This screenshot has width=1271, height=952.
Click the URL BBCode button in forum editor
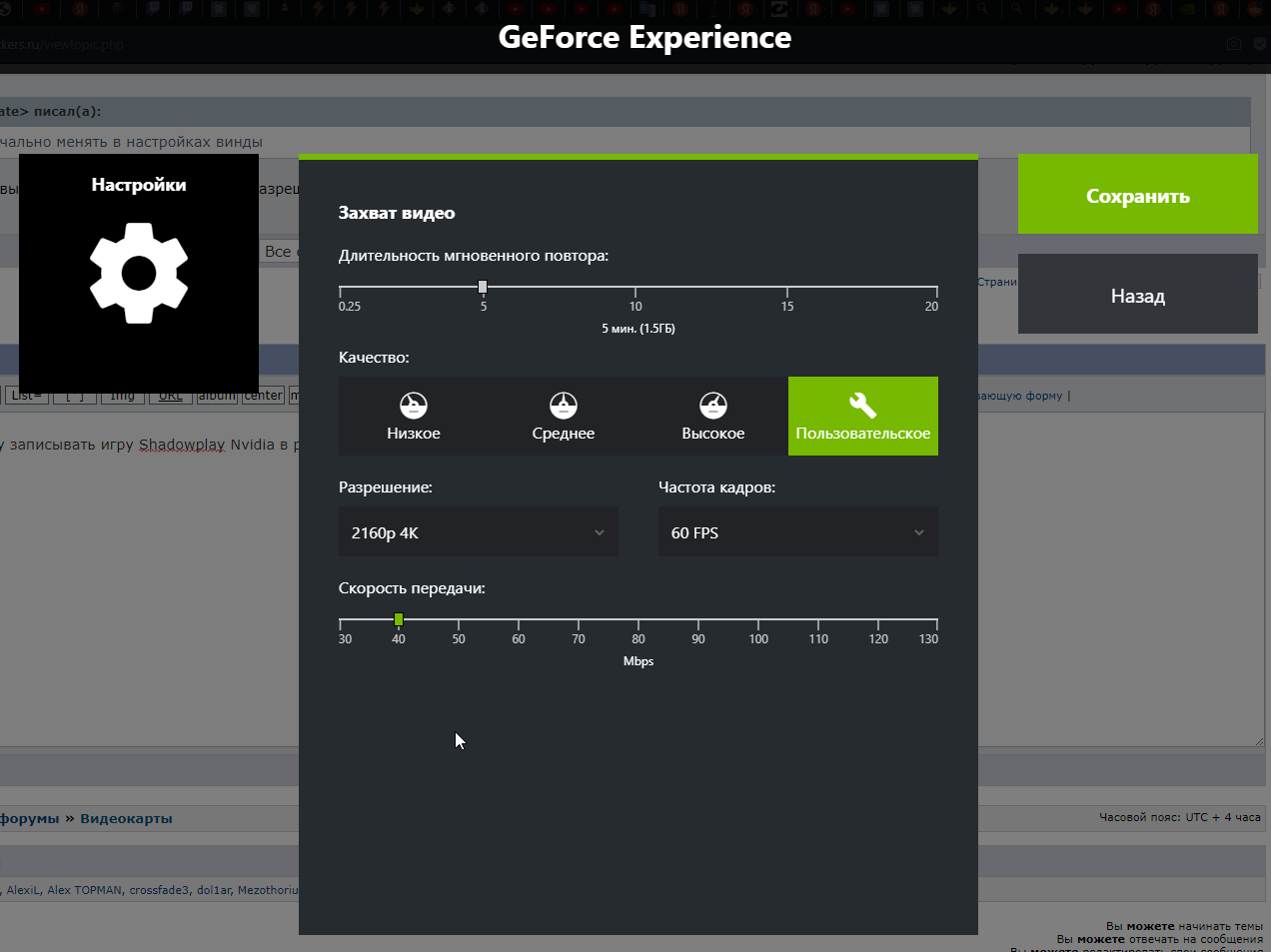coord(171,396)
